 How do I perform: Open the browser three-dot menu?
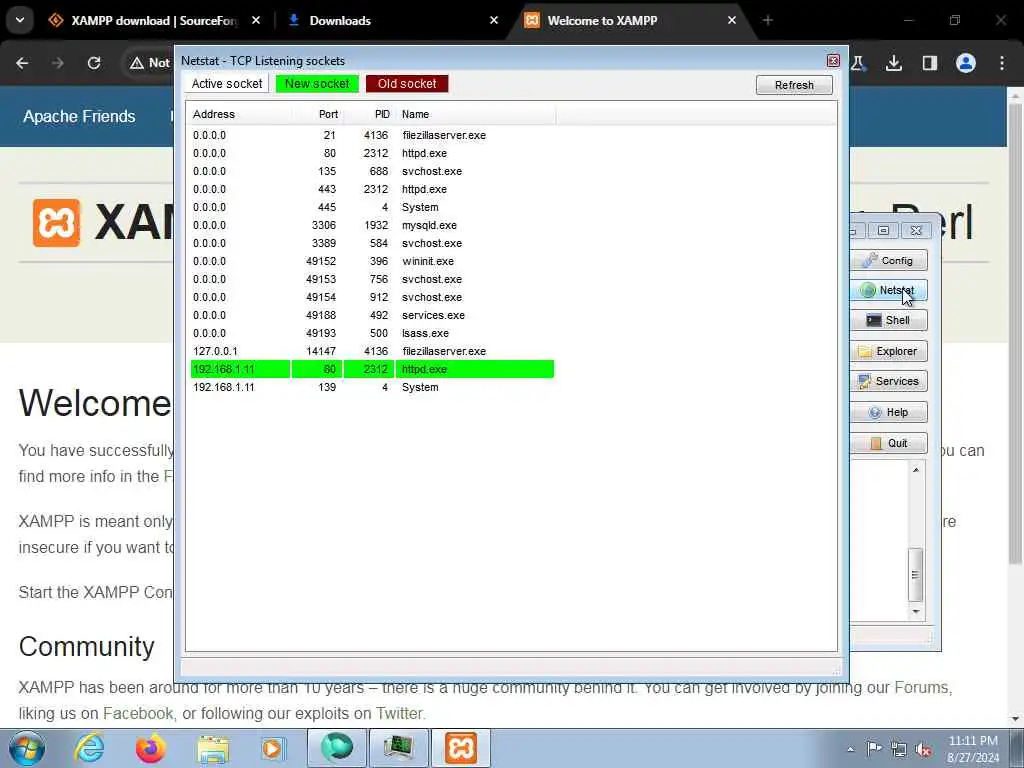(1002, 63)
